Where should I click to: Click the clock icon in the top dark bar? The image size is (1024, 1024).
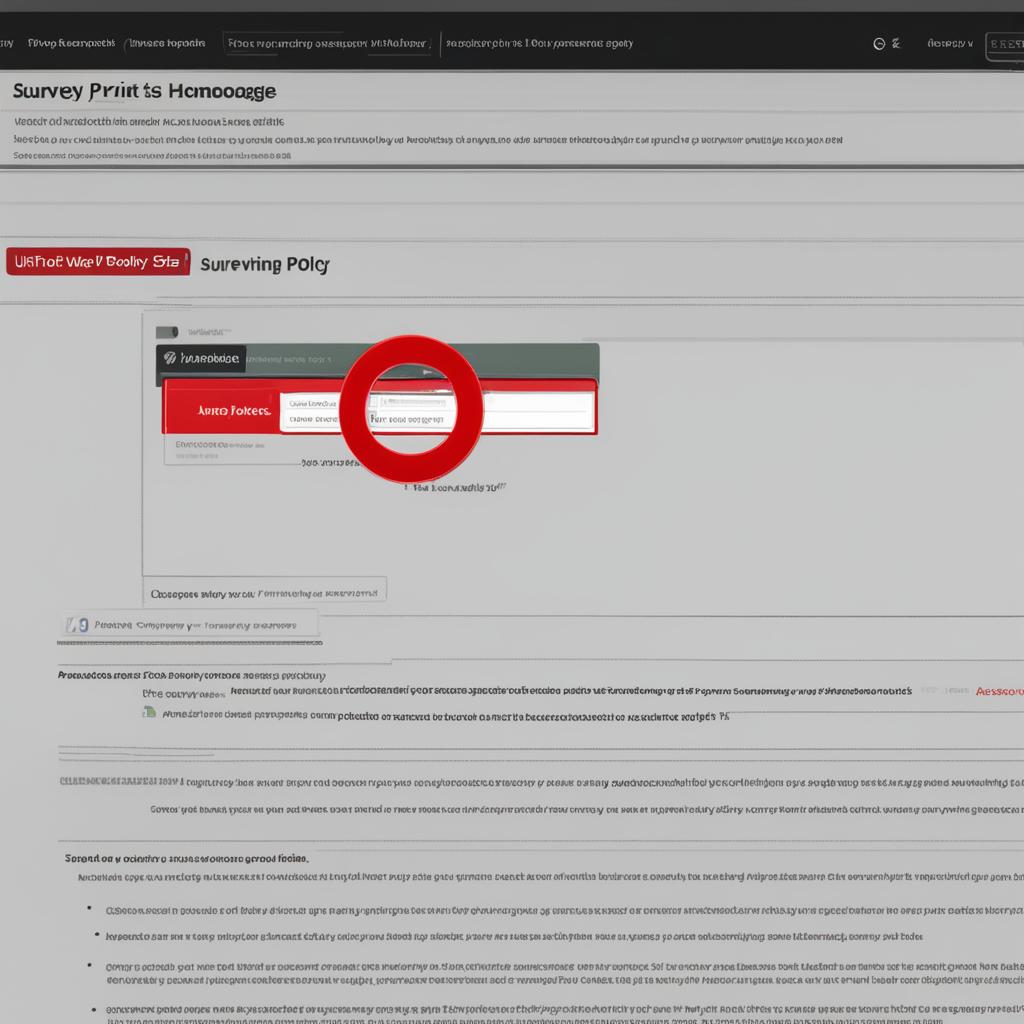click(879, 44)
